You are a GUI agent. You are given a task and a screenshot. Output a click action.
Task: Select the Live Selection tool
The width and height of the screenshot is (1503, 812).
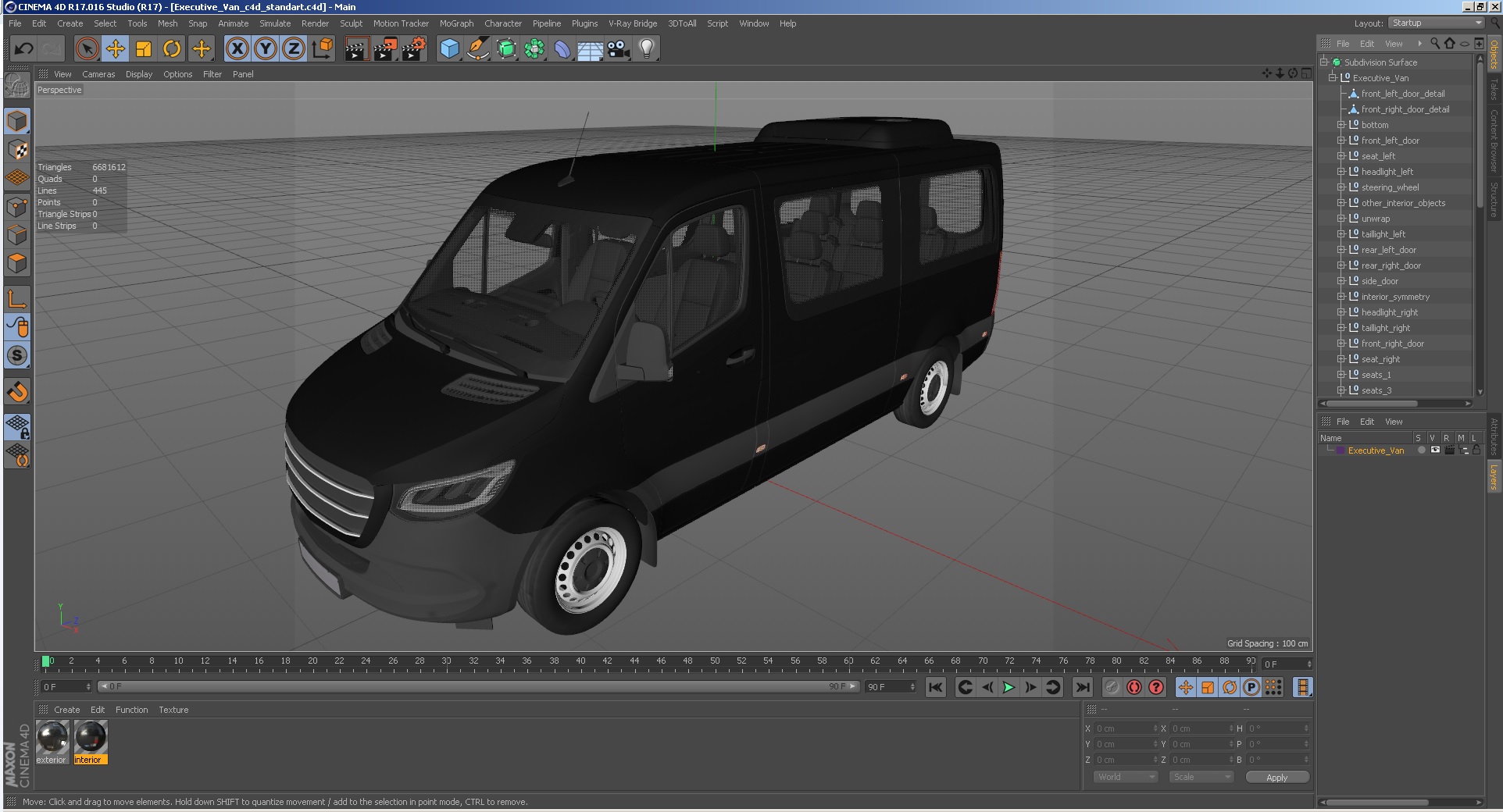tap(87, 49)
